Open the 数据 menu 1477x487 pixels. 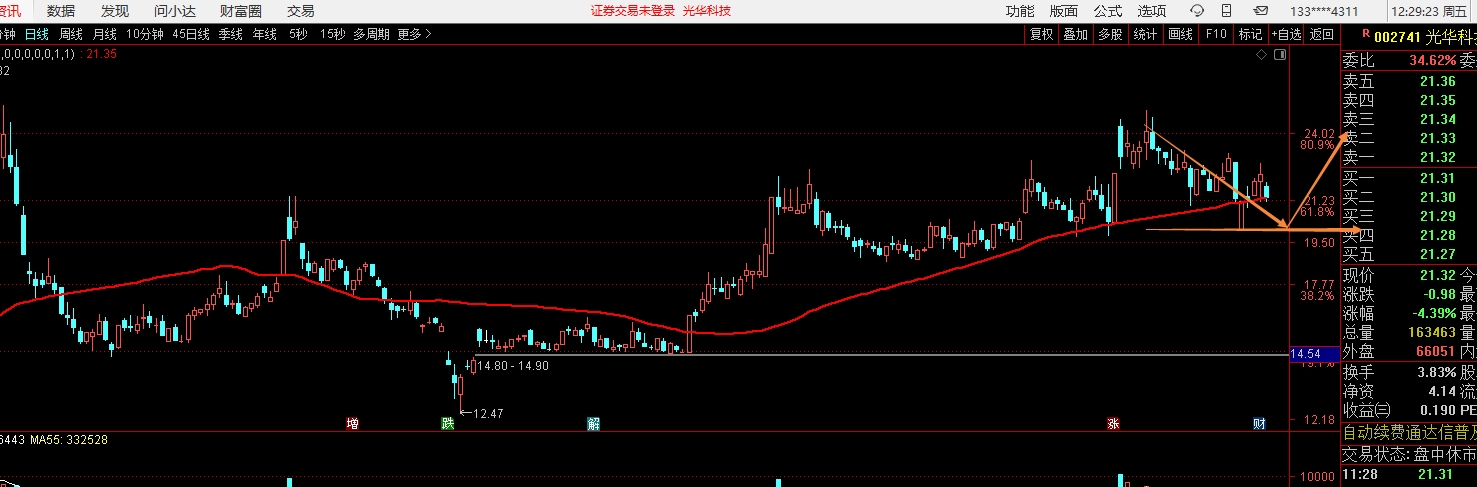coord(61,11)
